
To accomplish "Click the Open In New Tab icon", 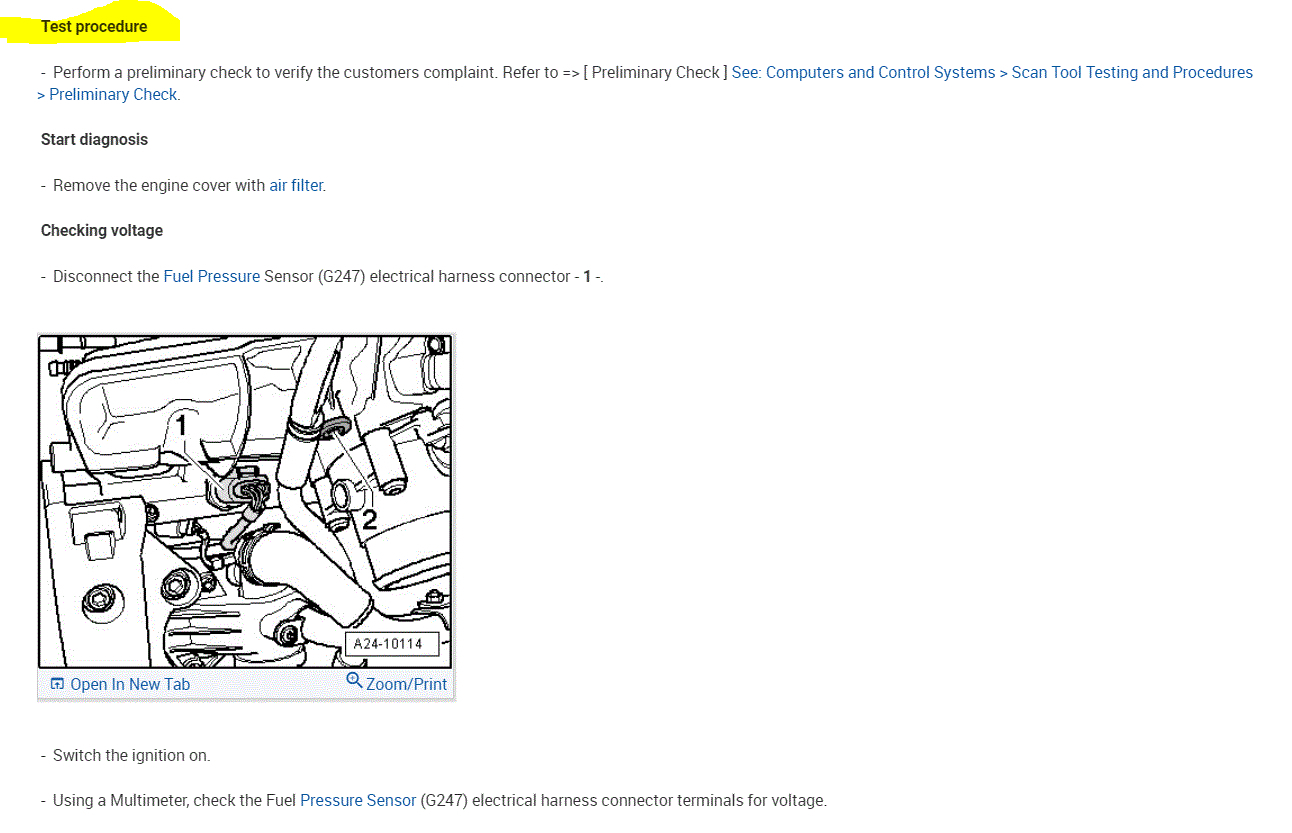I will click(x=57, y=684).
